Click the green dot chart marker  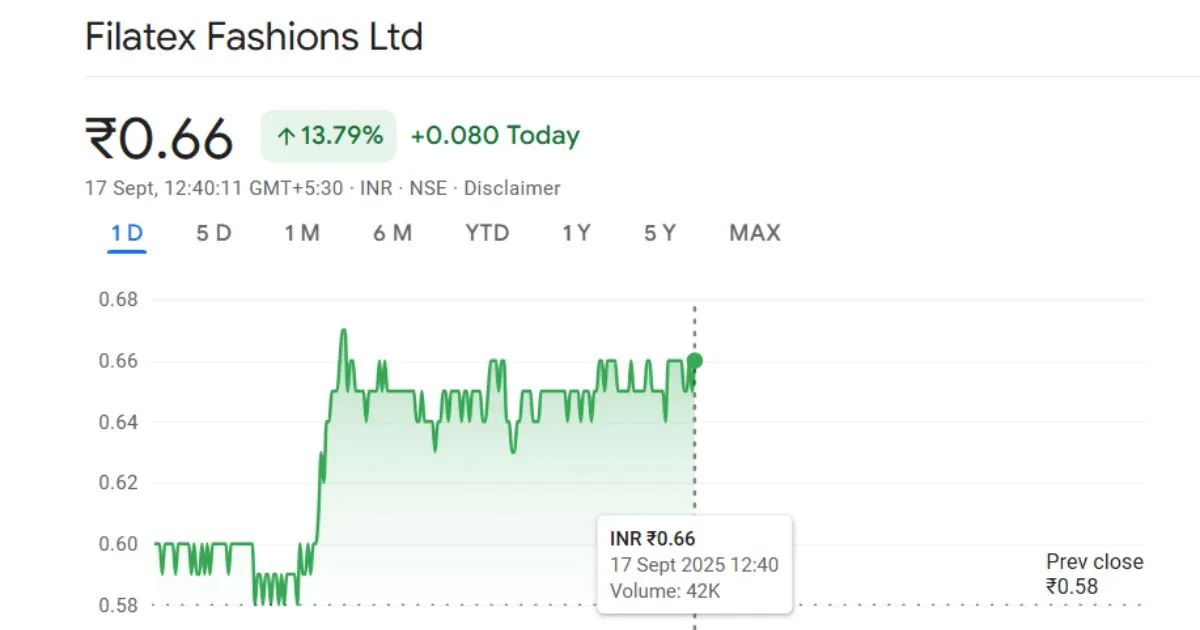click(x=694, y=361)
